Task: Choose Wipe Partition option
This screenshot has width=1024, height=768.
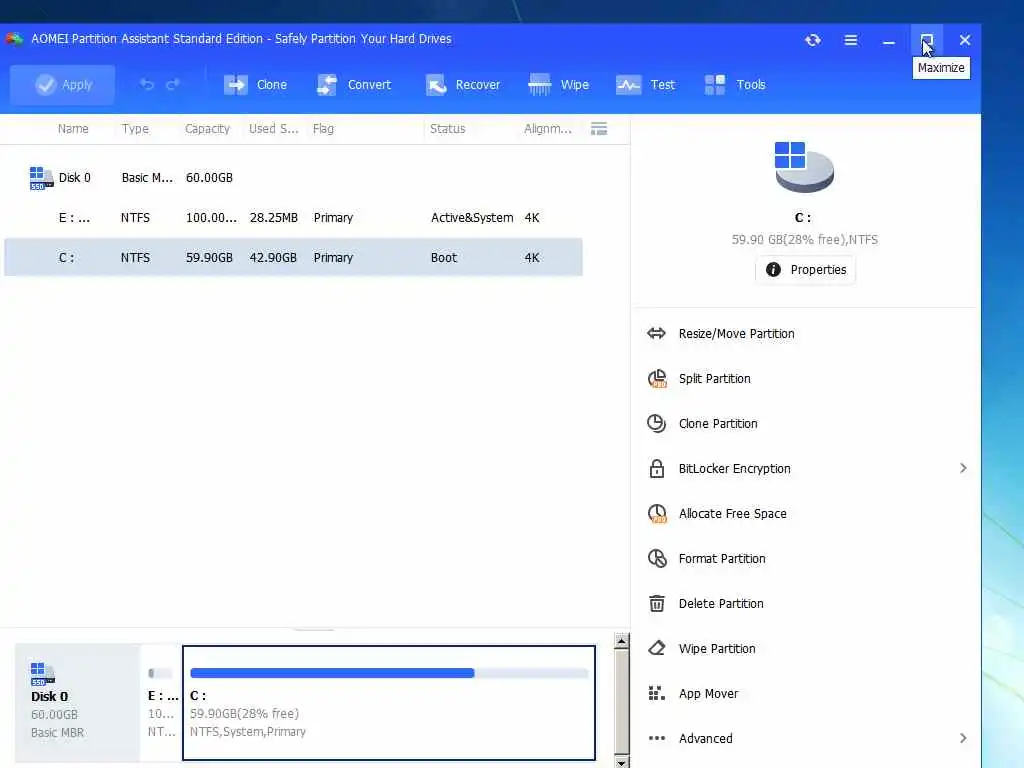Action: click(716, 649)
